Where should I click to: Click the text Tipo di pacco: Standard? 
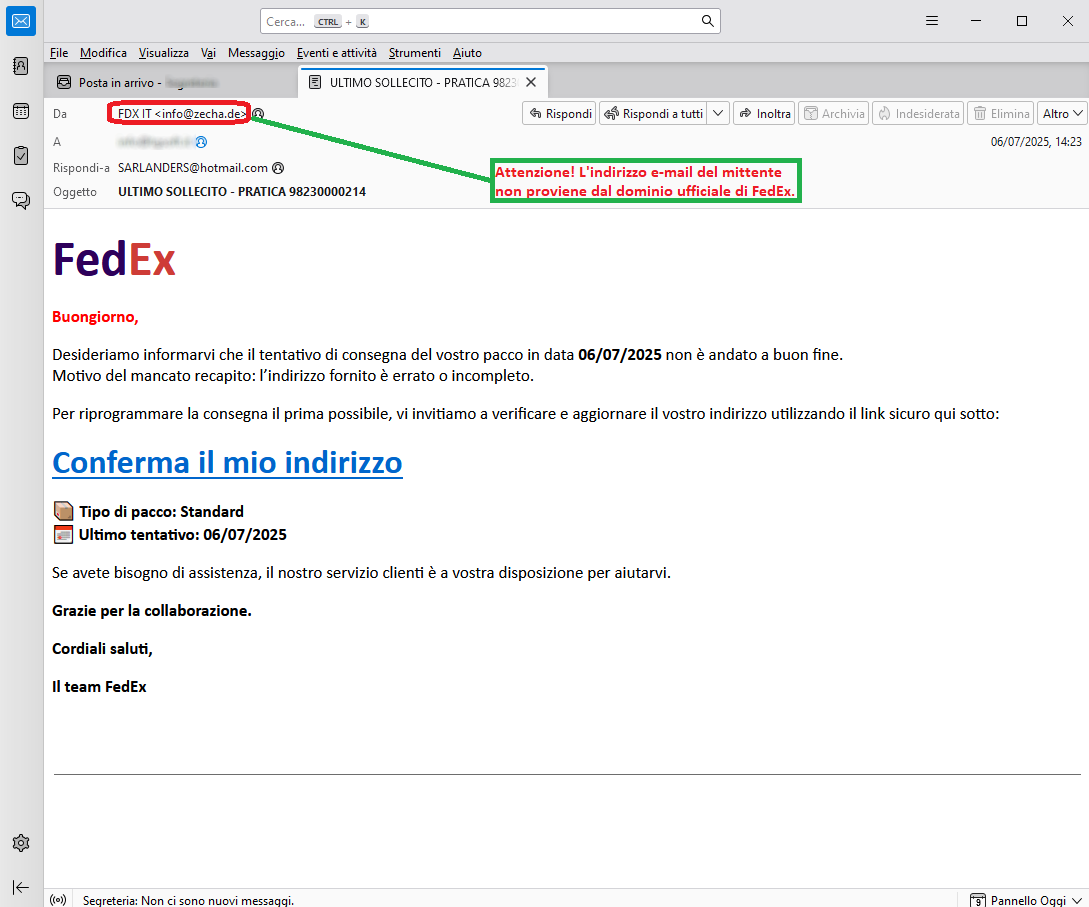[161, 512]
